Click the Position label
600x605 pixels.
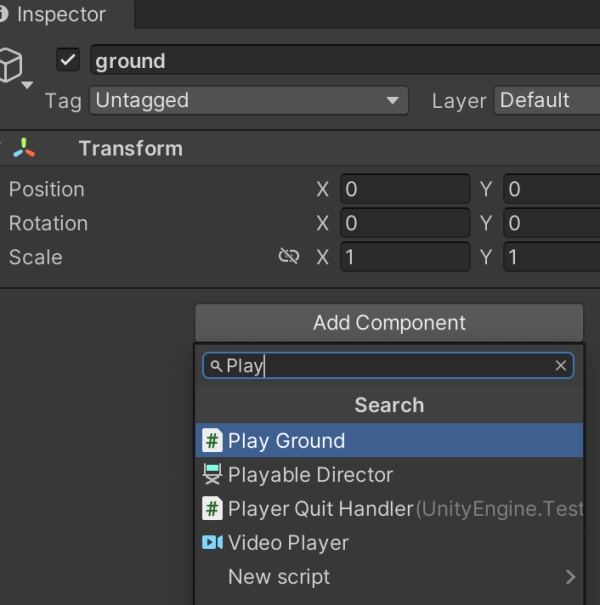tap(47, 189)
